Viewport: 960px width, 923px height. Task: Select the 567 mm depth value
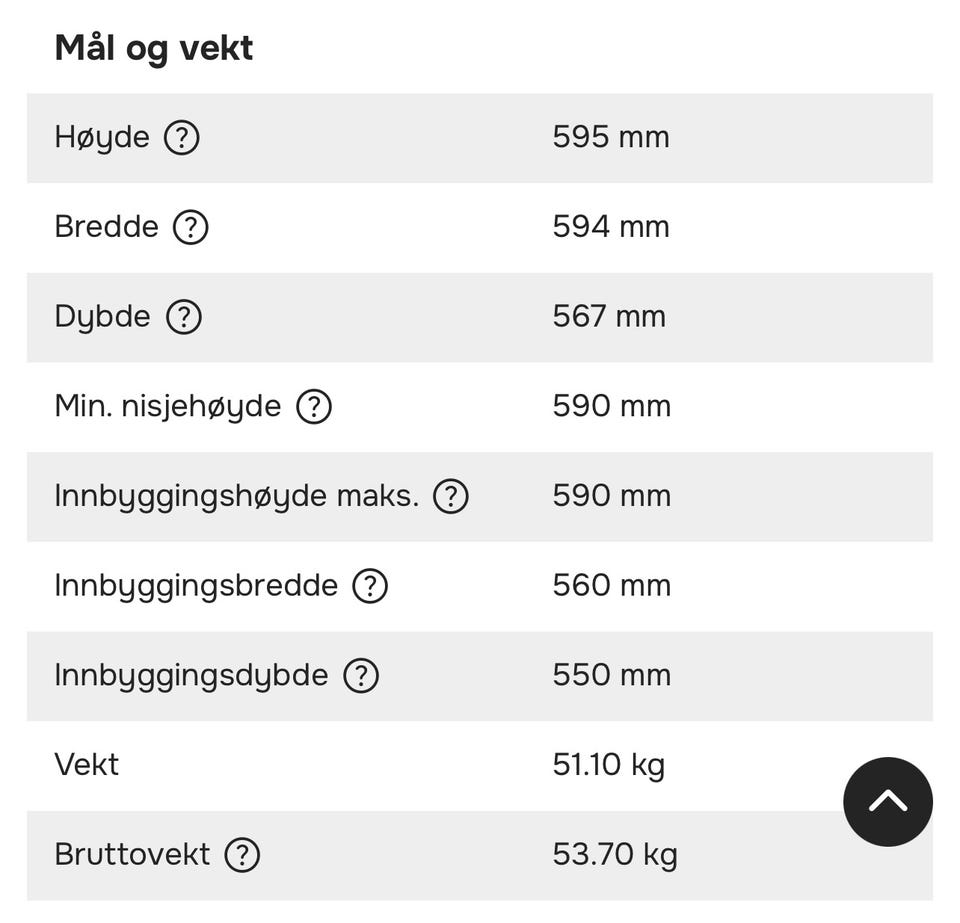609,316
